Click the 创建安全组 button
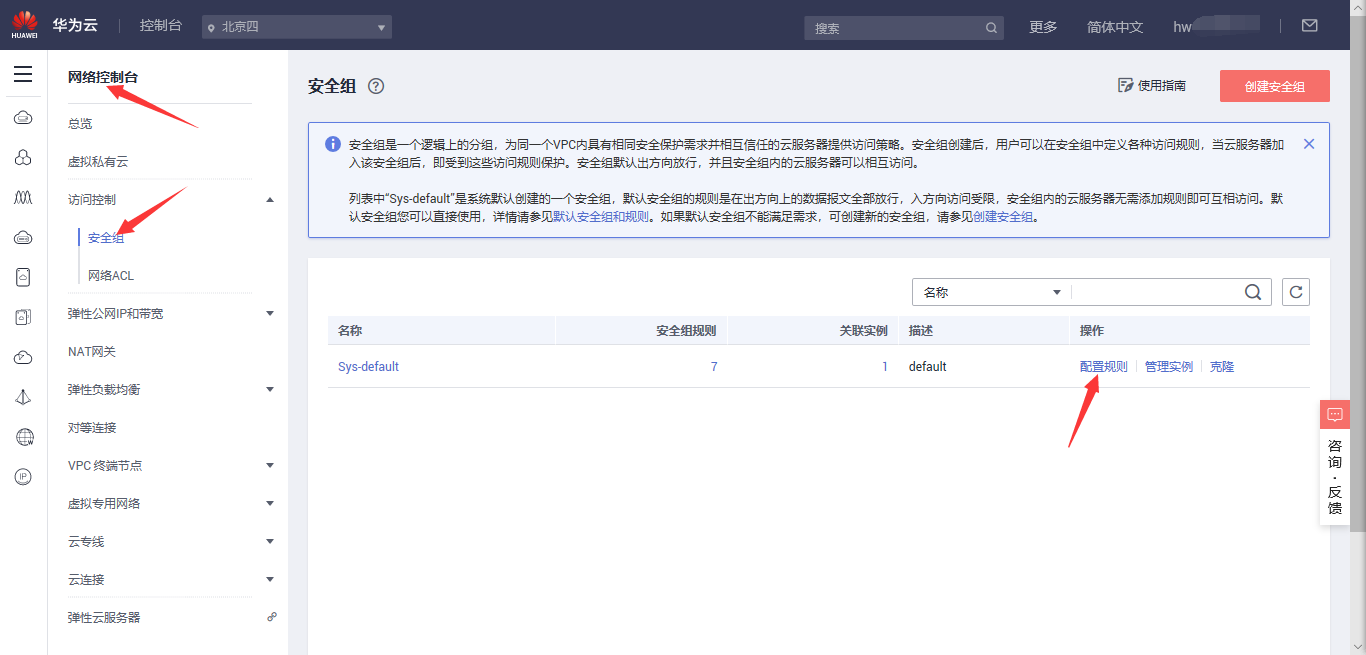 1275,86
